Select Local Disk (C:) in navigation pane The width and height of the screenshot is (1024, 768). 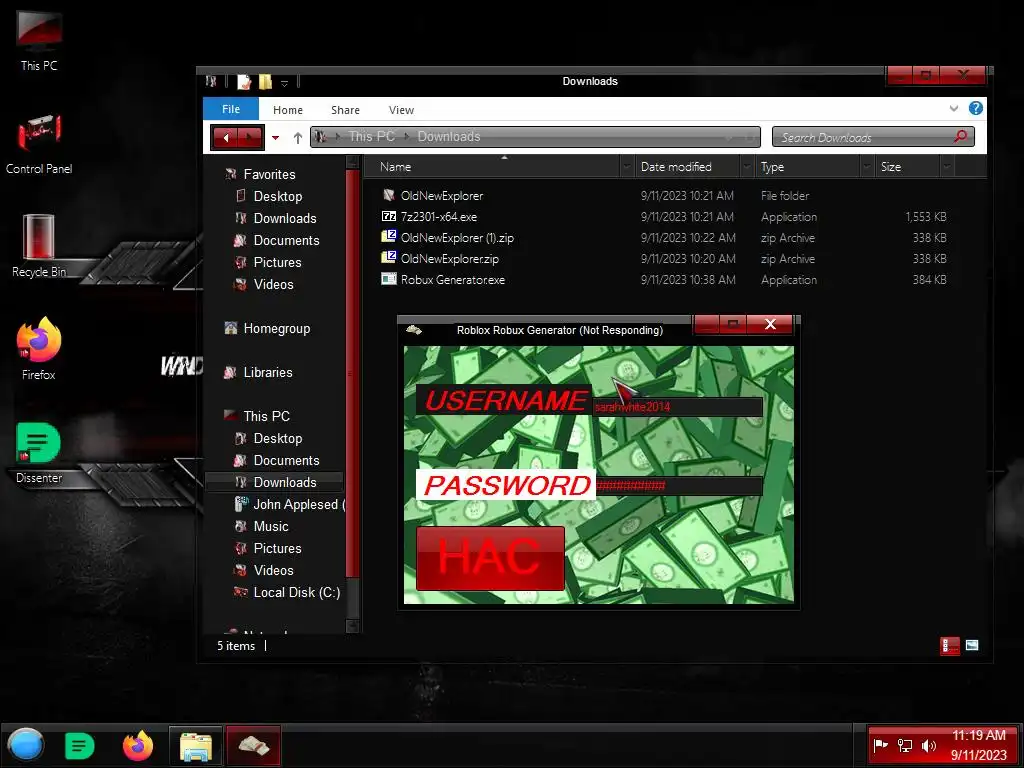click(296, 592)
